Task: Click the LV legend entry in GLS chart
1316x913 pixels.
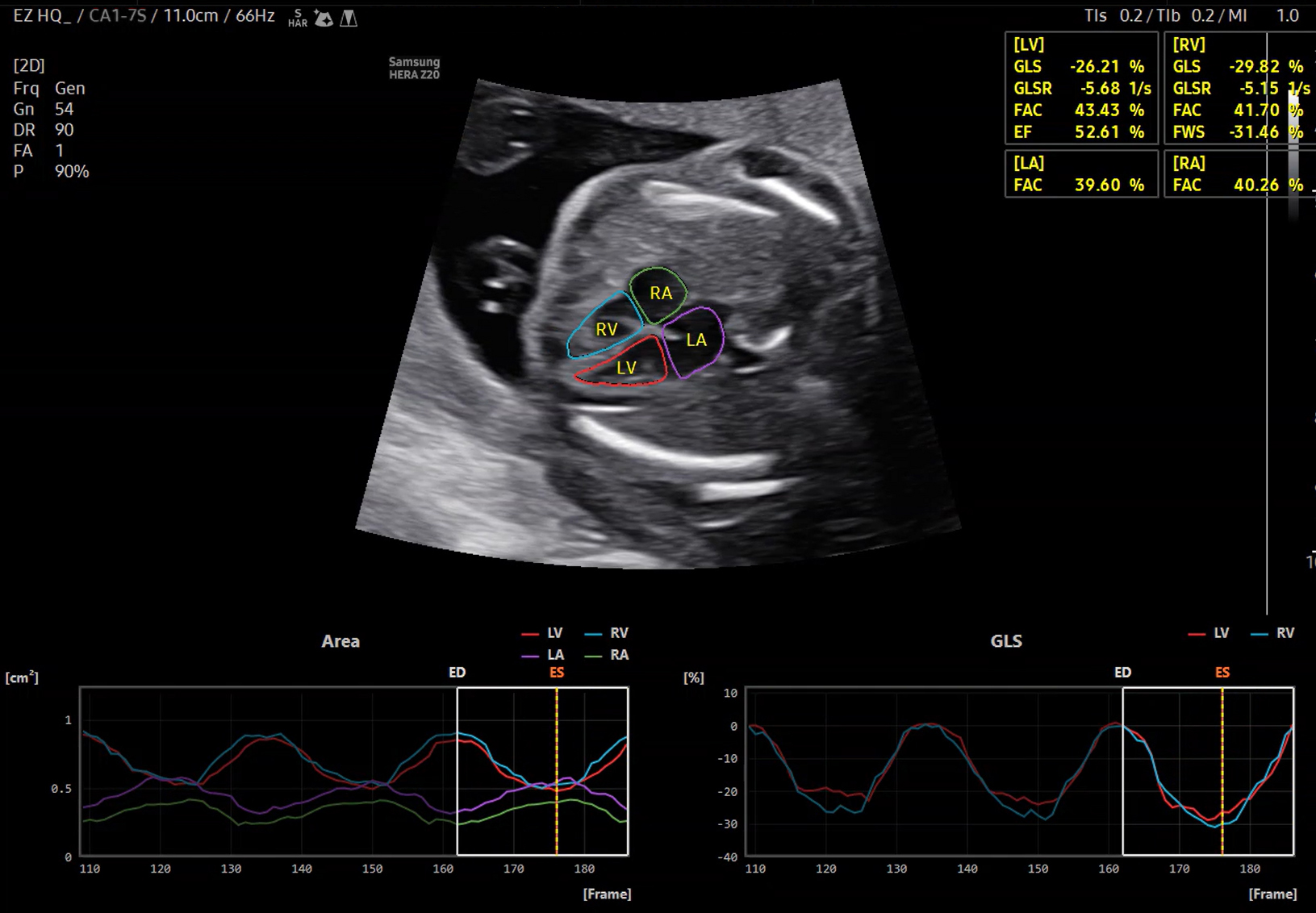Action: click(1209, 633)
